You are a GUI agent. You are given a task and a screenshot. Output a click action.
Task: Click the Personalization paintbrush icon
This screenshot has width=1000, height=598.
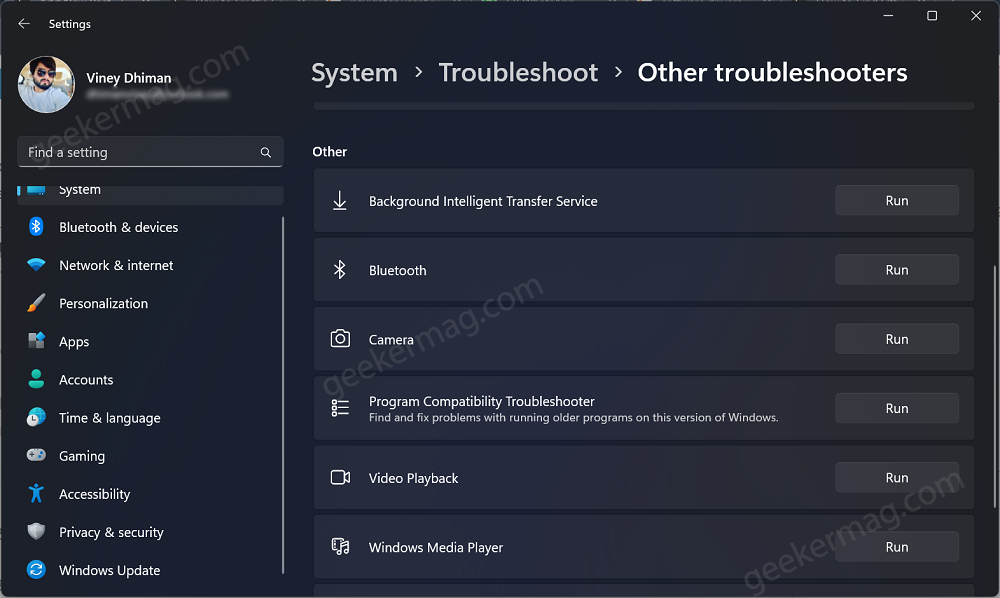pos(36,303)
